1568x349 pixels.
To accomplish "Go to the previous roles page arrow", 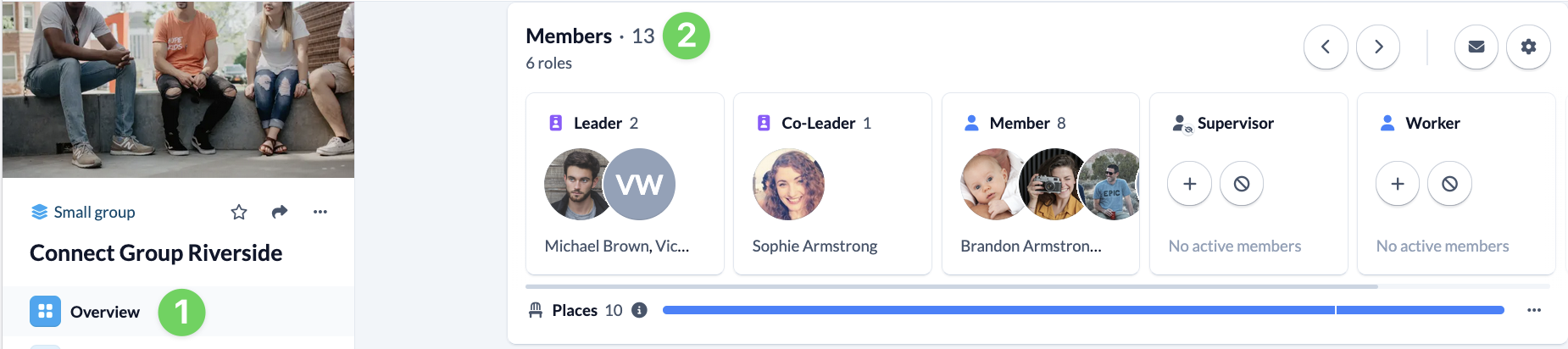I will 1326,47.
